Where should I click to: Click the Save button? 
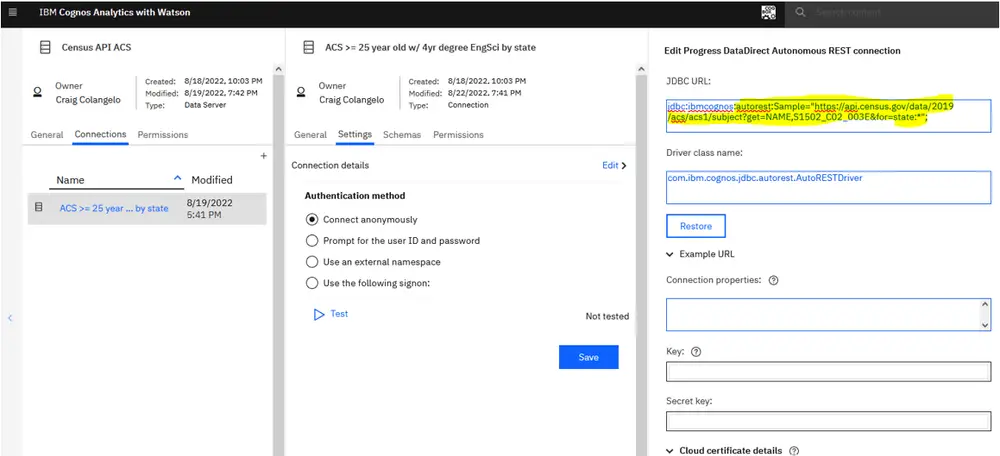589,357
